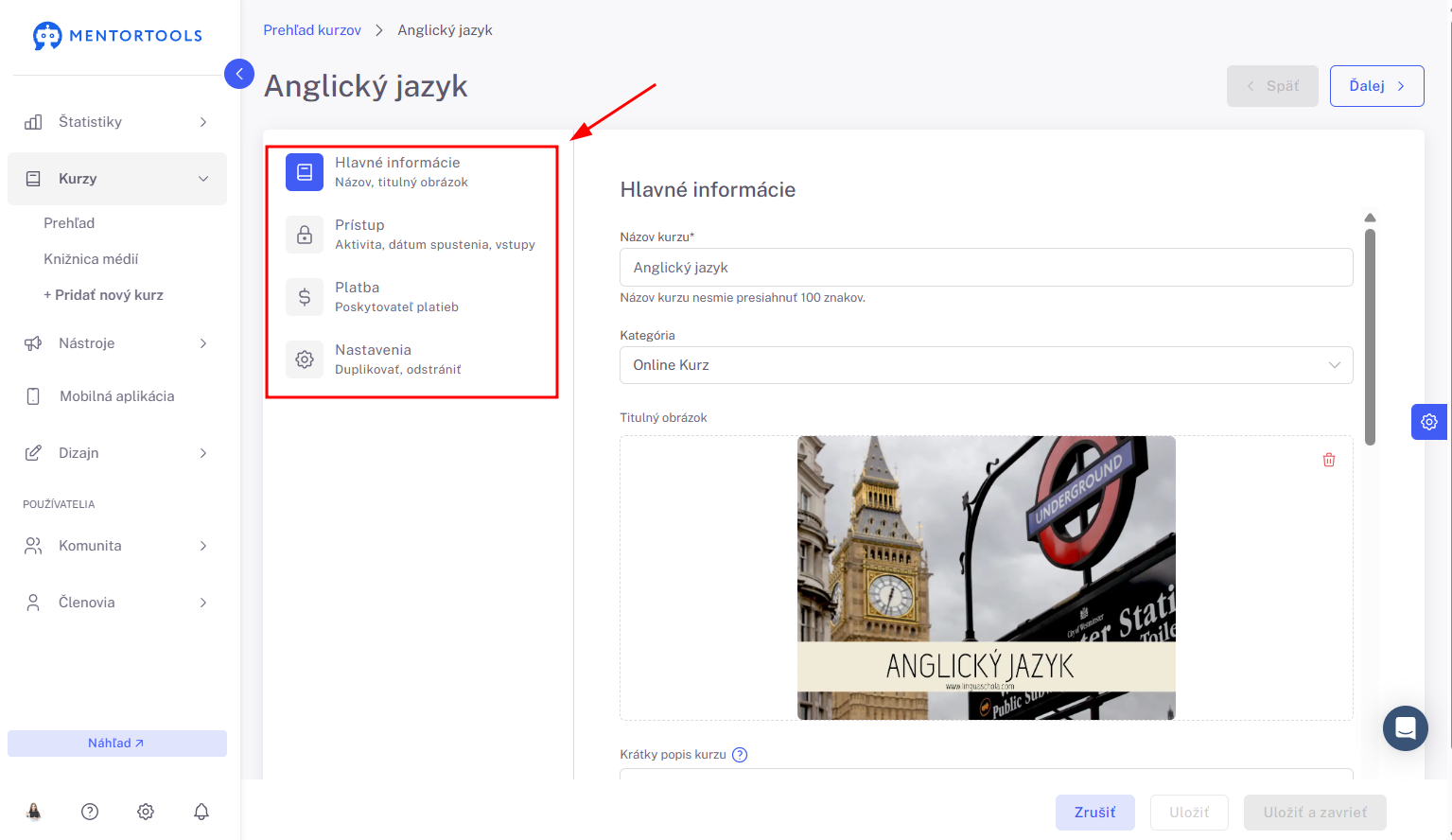Click the Názov kurzu input field

pyautogui.click(x=986, y=268)
